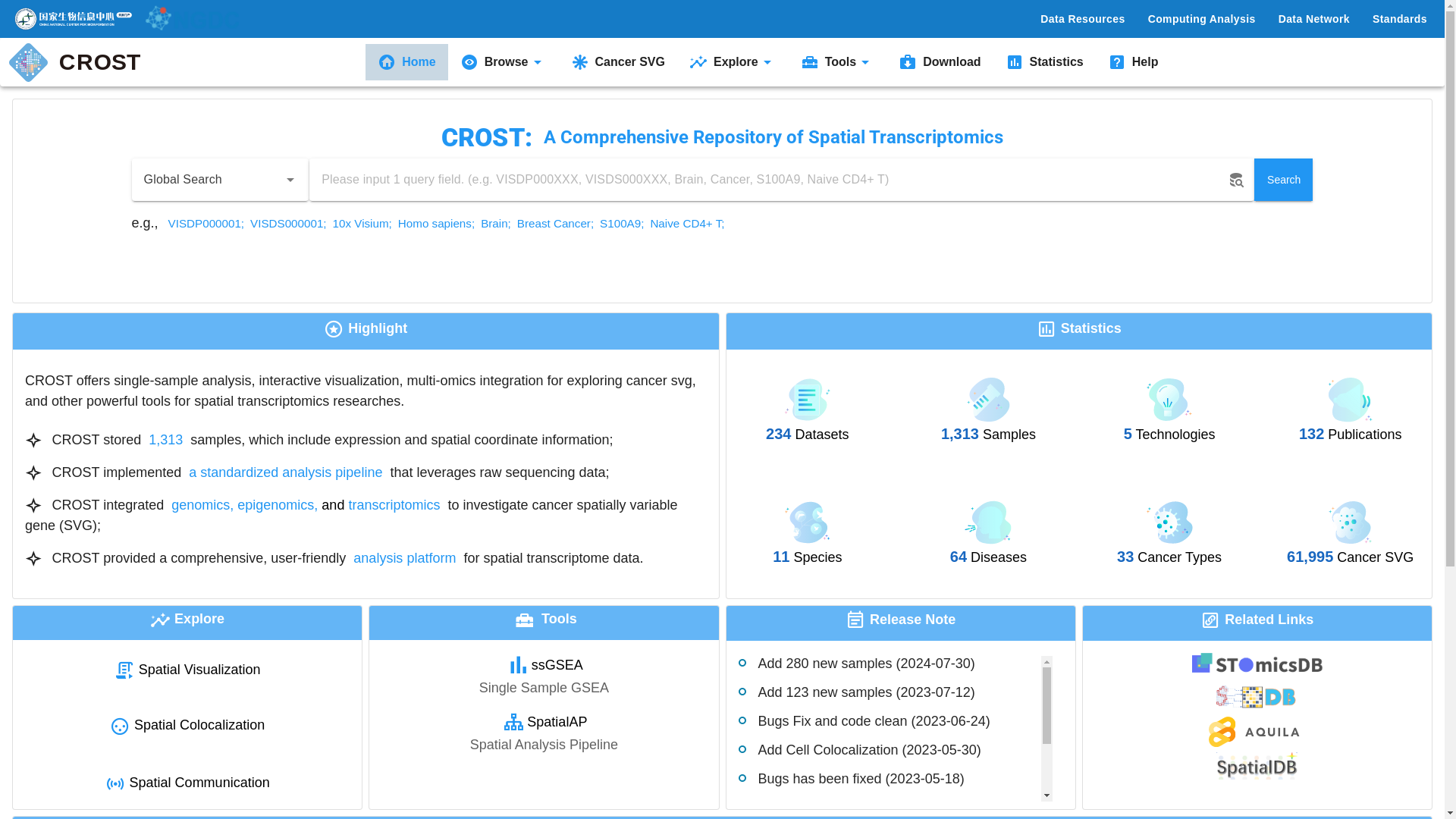
Task: Open the Cancer SVG page
Action: (x=618, y=62)
